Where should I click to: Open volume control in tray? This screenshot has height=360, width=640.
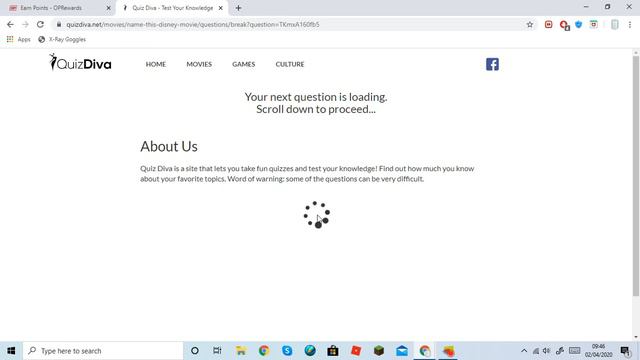547,351
